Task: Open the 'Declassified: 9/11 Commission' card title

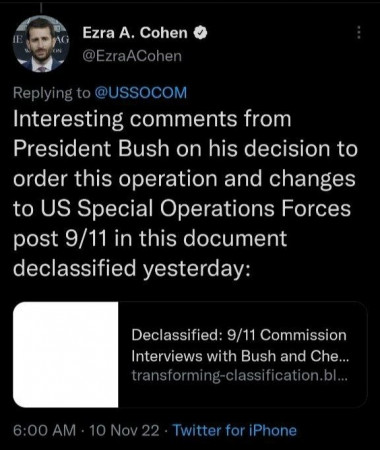Action: click(239, 335)
